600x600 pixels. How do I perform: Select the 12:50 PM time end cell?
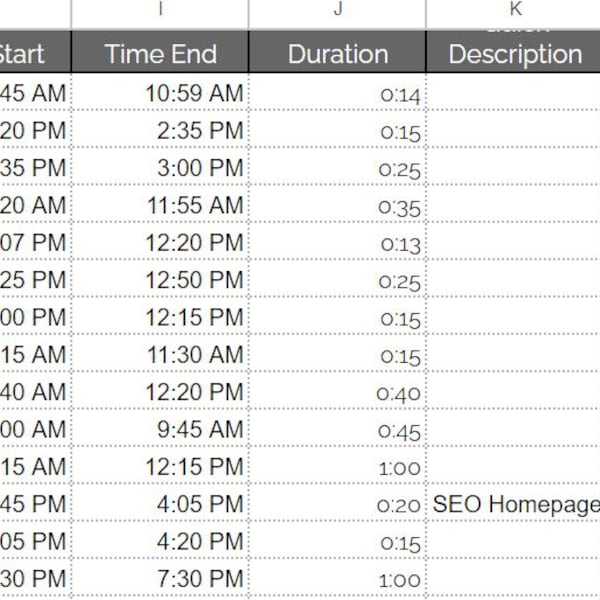(x=160, y=279)
